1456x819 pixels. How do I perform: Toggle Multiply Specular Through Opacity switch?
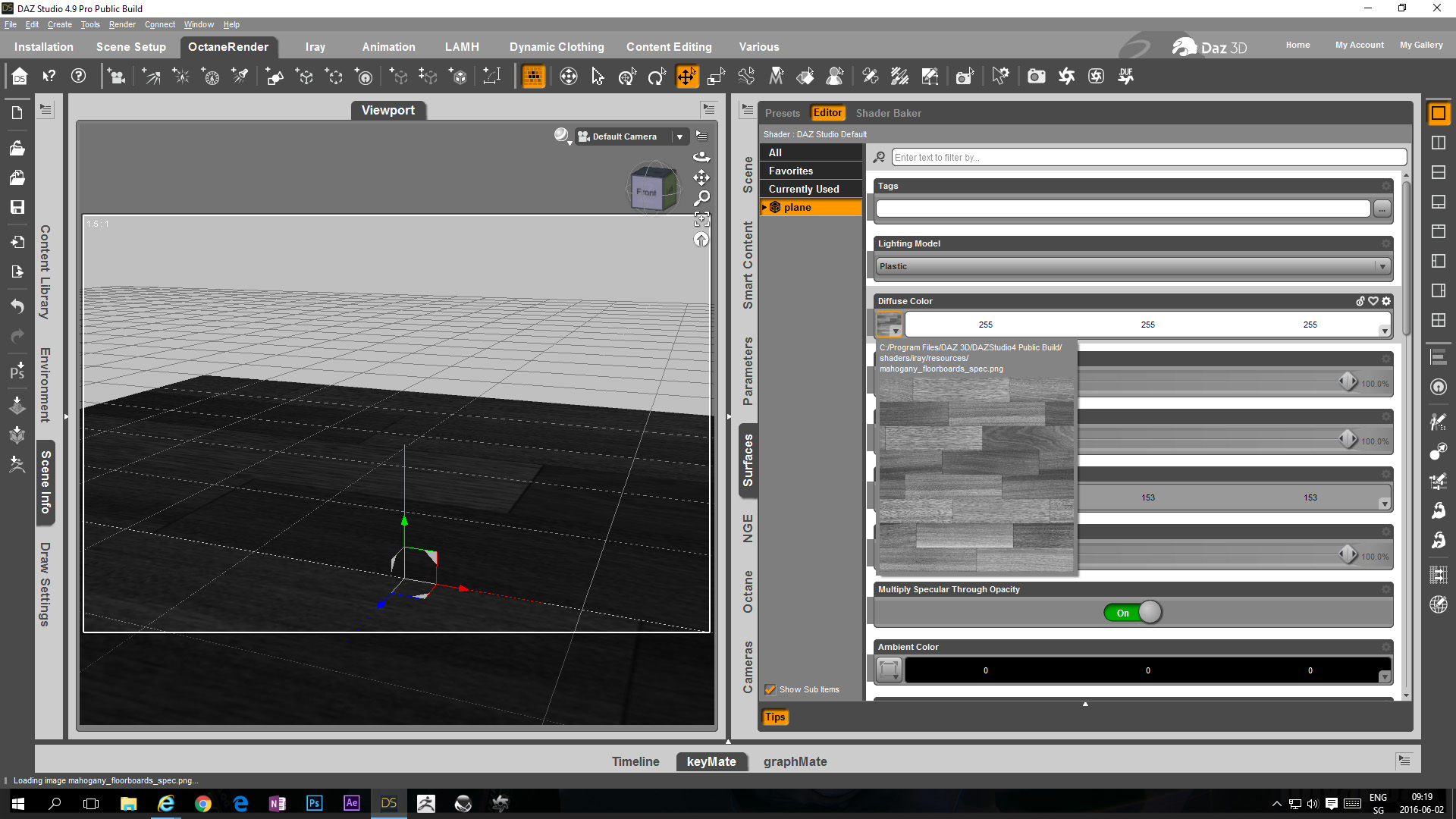(x=1133, y=613)
